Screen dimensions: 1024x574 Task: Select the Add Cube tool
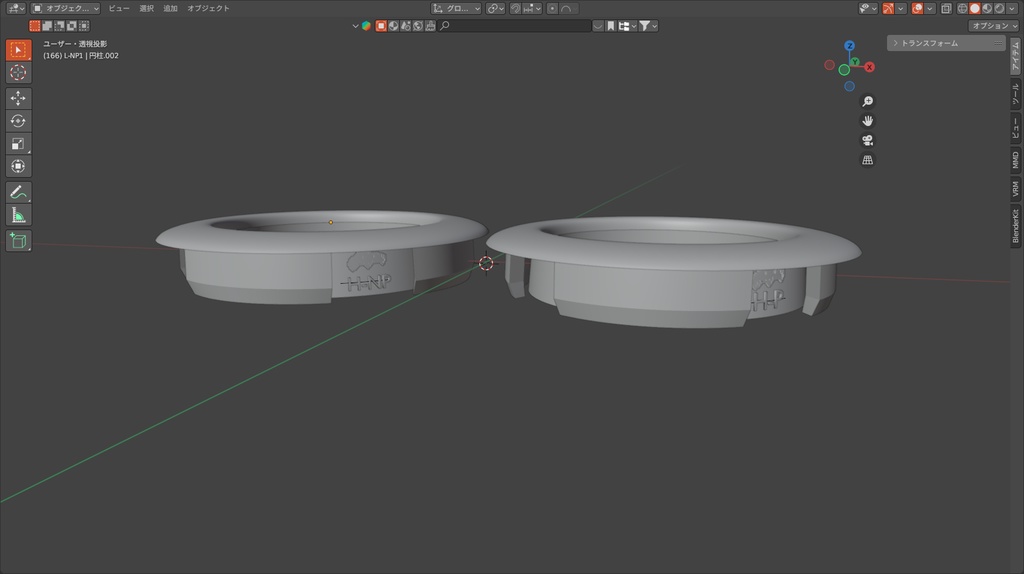[x=18, y=240]
